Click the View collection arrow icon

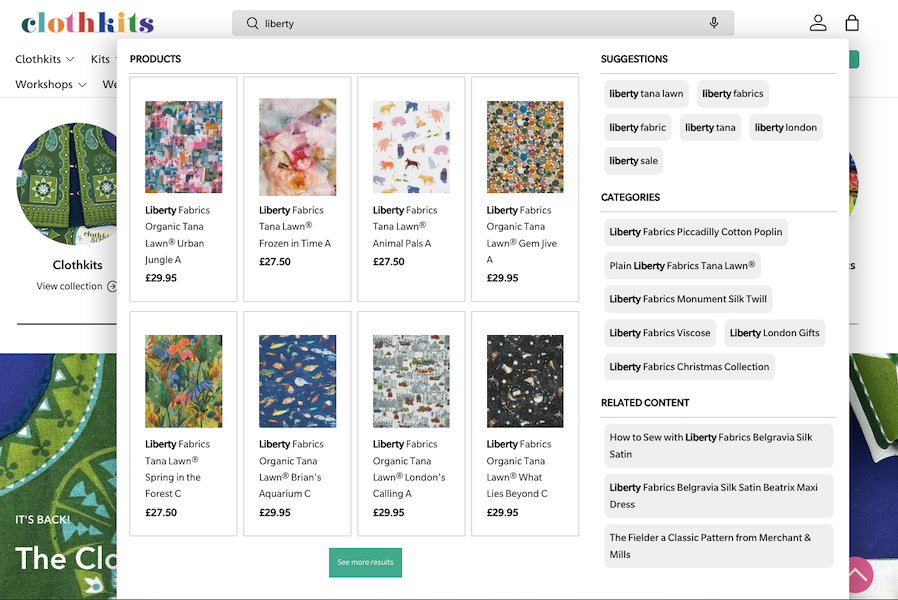(112, 286)
